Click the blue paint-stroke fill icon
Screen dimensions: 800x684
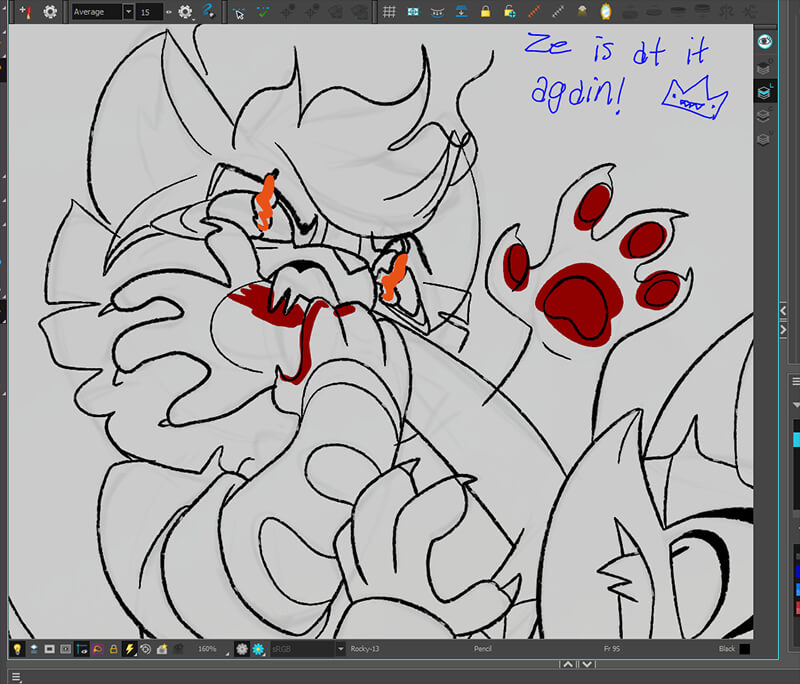[x=208, y=11]
